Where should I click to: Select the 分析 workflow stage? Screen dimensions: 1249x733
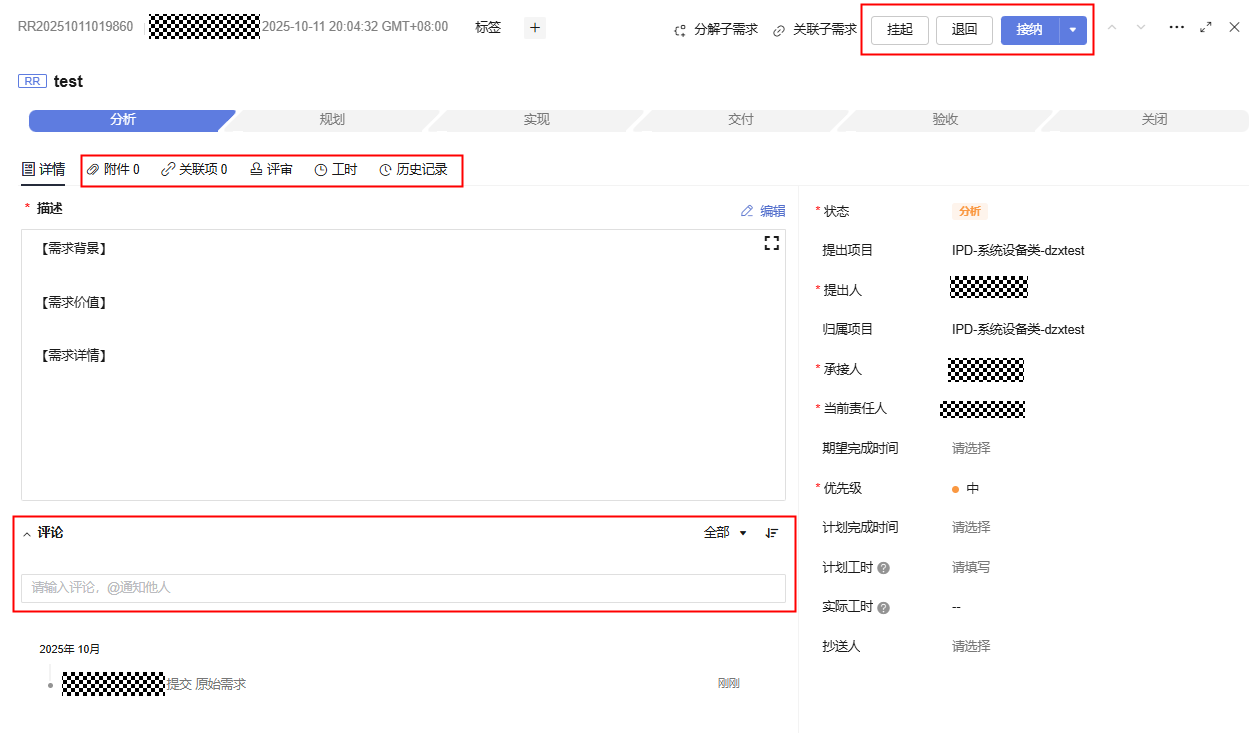[x=124, y=120]
